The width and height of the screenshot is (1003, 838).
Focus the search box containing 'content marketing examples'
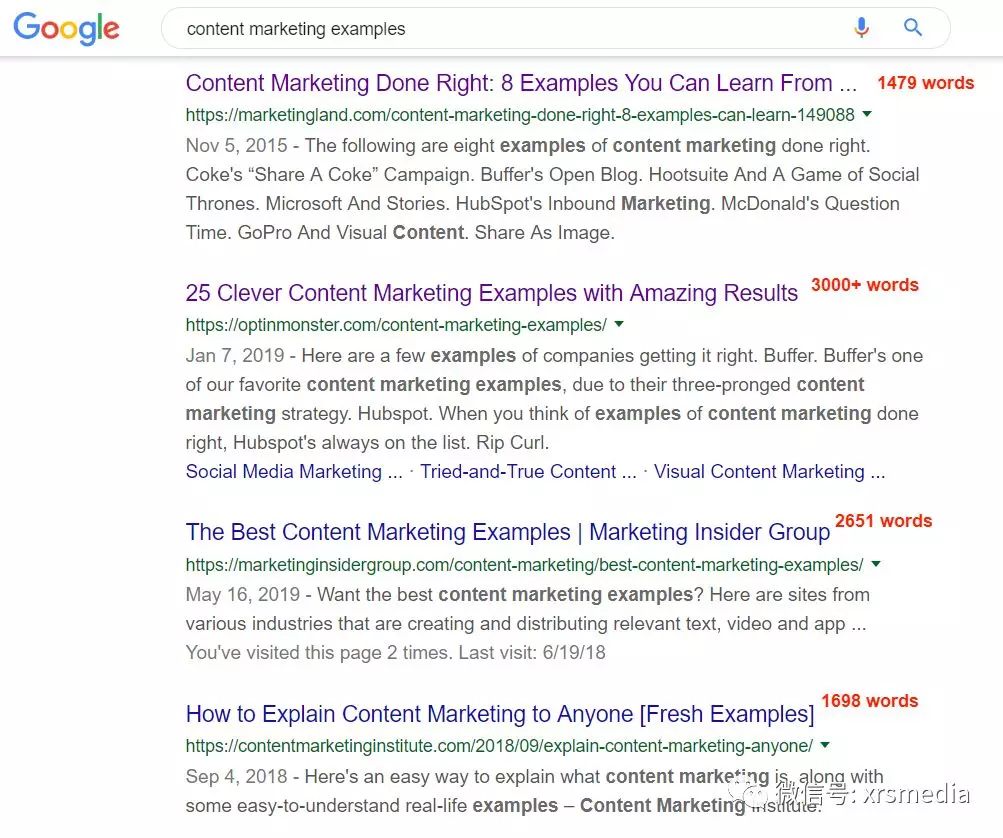pyautogui.click(x=555, y=28)
